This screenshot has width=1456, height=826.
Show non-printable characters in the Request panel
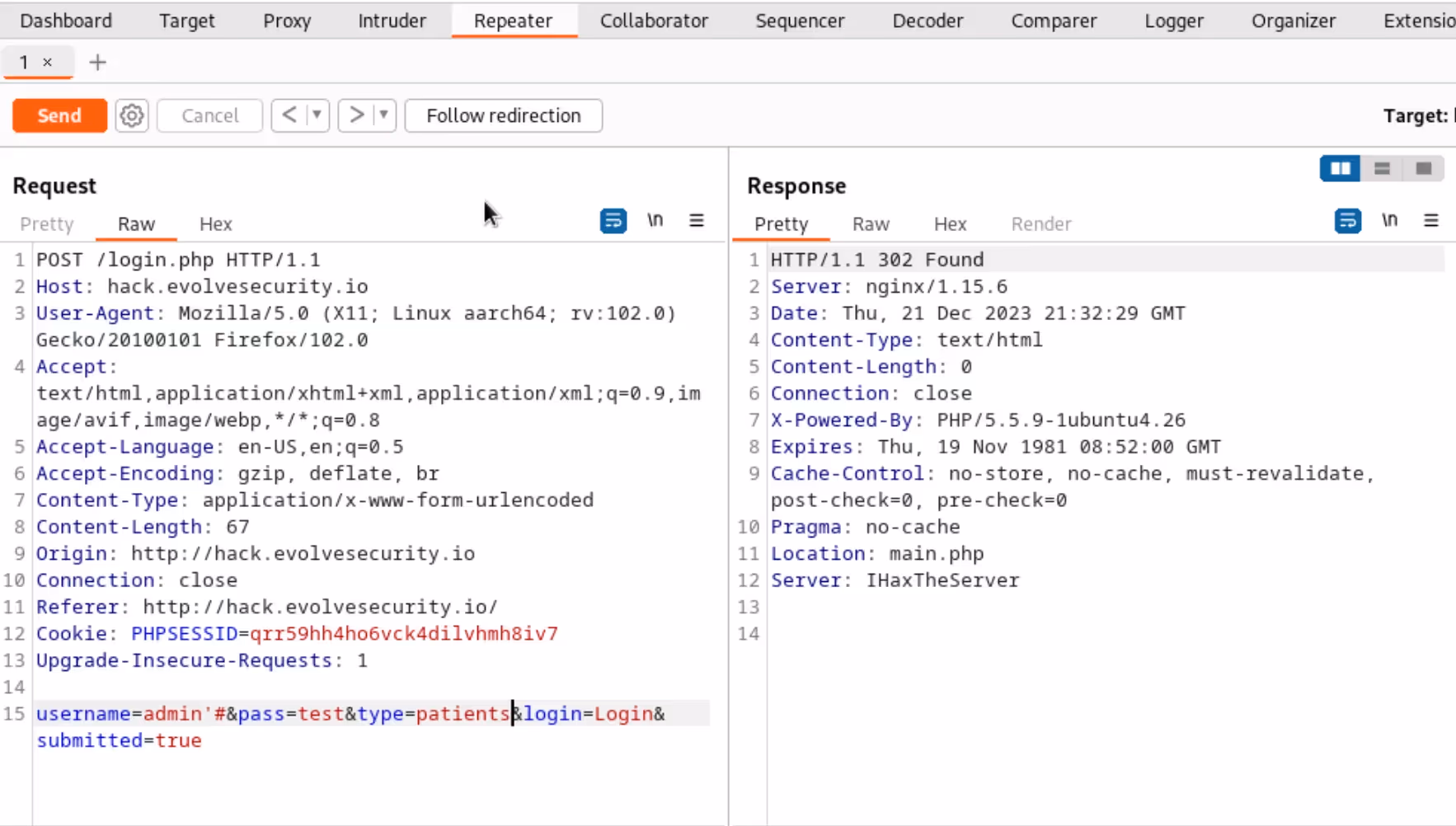tap(655, 220)
